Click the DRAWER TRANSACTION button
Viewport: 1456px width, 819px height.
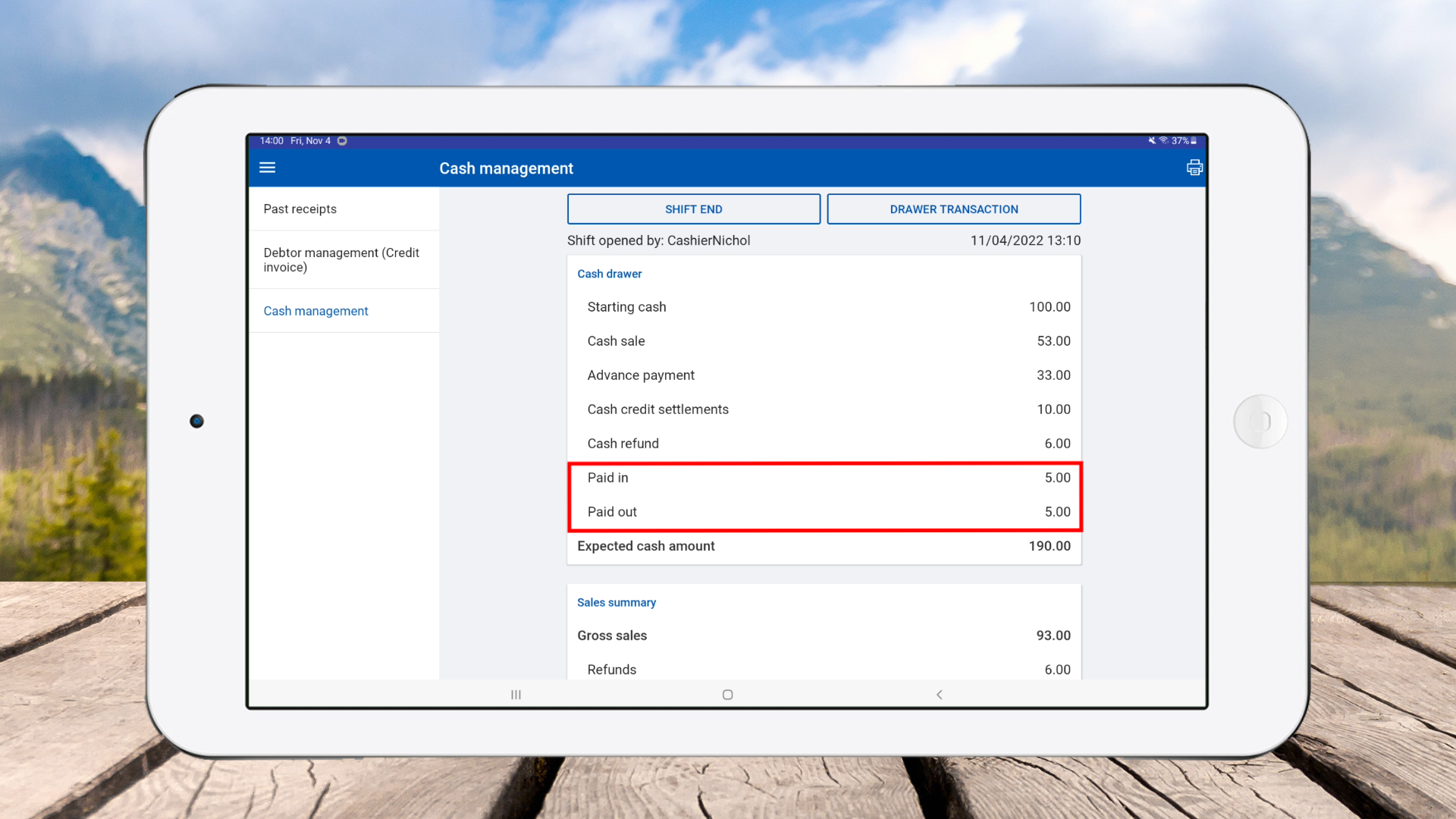tap(953, 209)
